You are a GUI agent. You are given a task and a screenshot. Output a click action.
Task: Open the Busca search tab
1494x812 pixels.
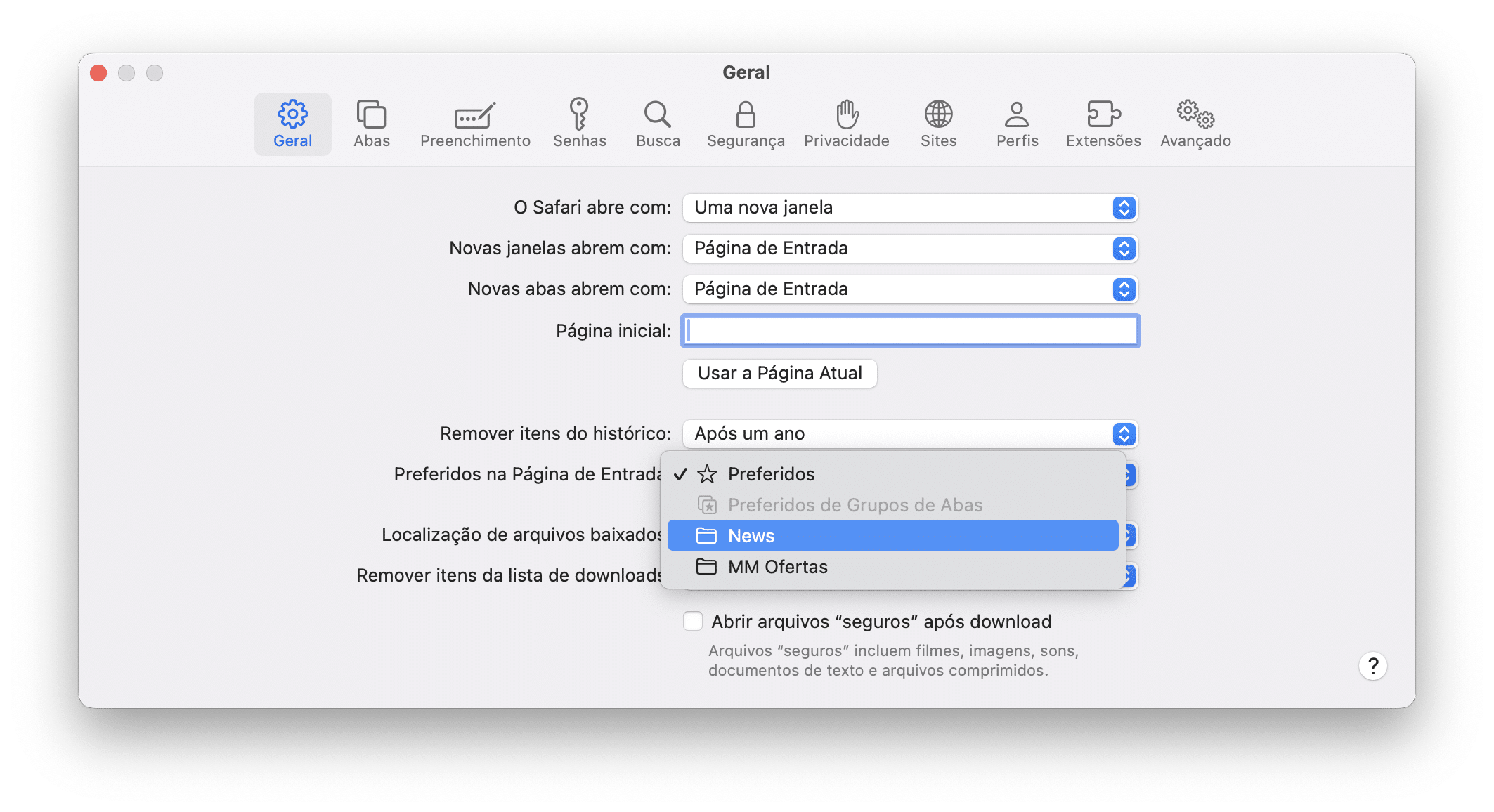658,124
